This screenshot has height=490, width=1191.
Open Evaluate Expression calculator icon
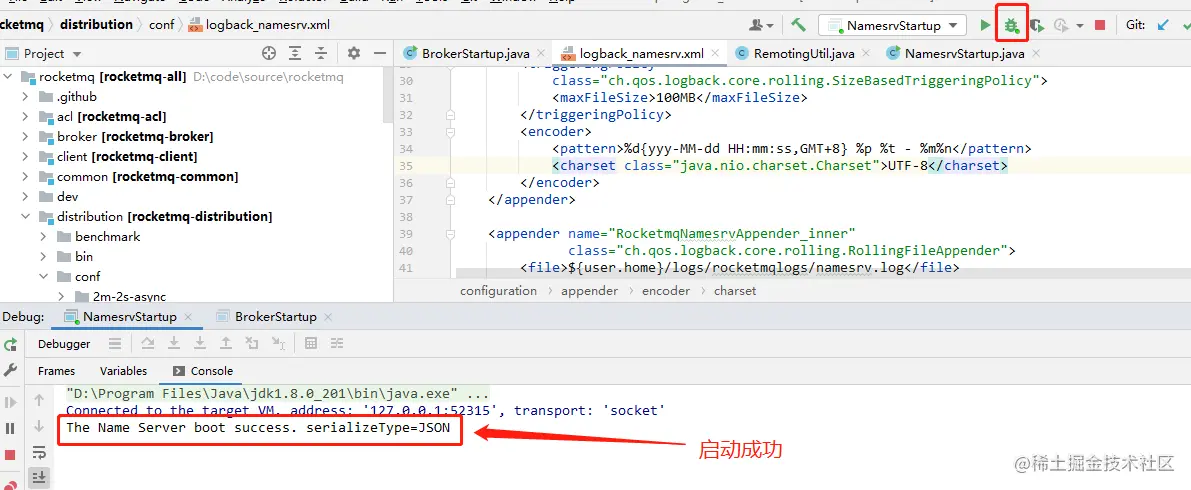click(311, 344)
